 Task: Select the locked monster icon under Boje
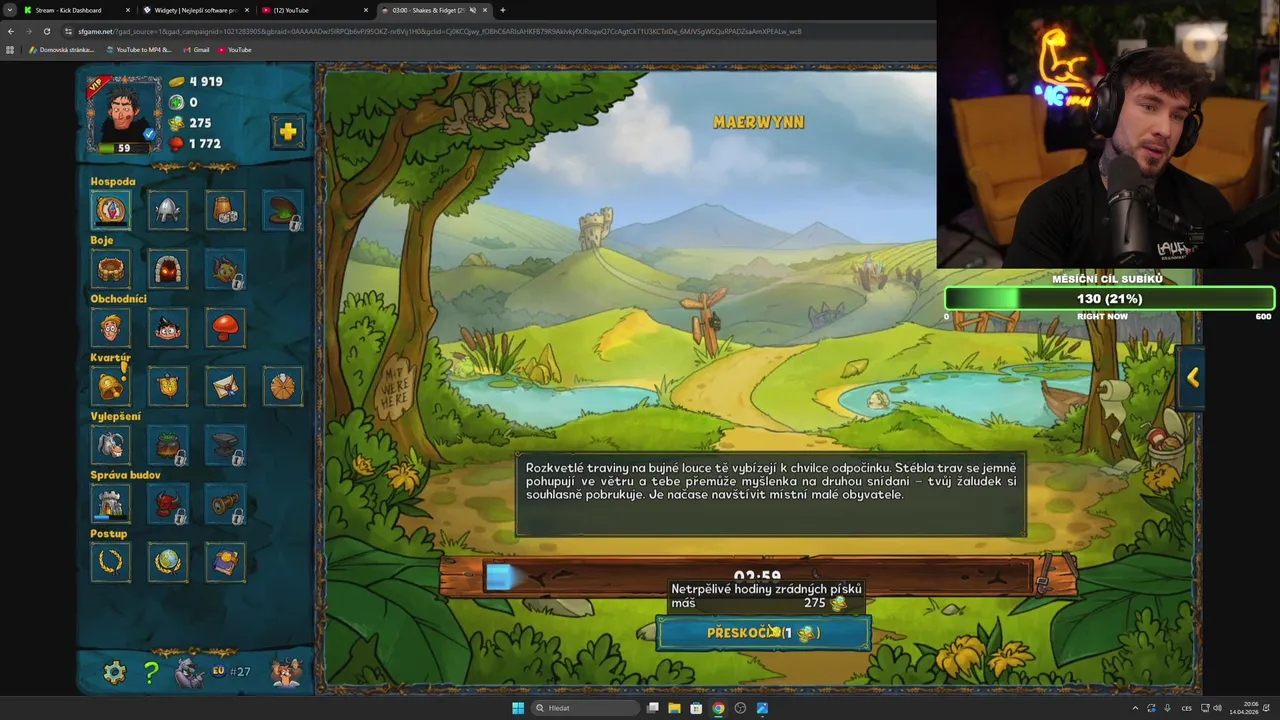[225, 269]
